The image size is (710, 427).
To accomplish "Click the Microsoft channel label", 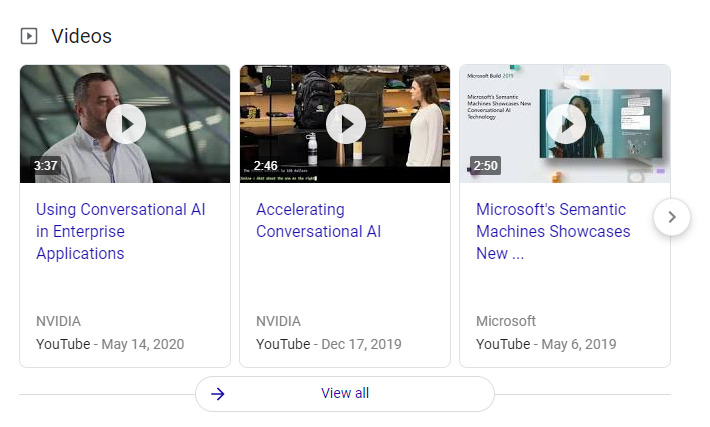I will click(x=506, y=321).
